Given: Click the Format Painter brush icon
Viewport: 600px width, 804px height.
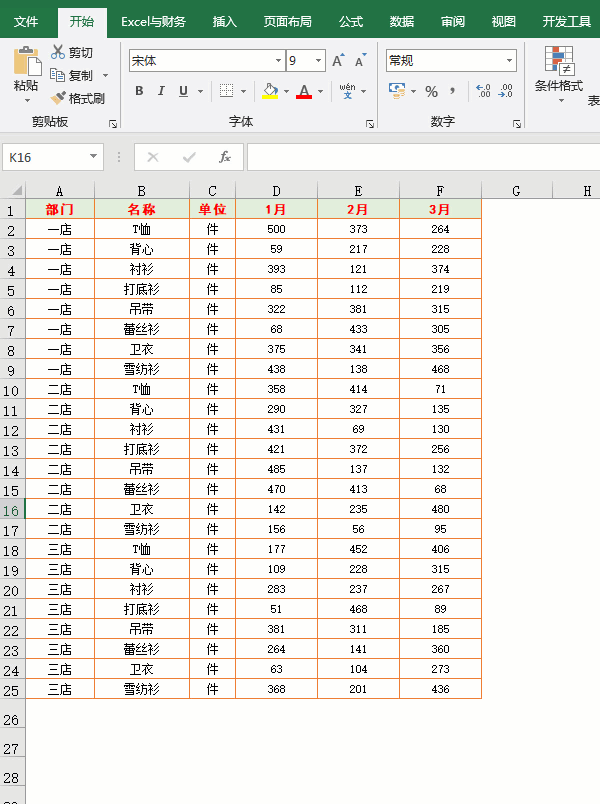Looking at the screenshot, I should (58, 97).
